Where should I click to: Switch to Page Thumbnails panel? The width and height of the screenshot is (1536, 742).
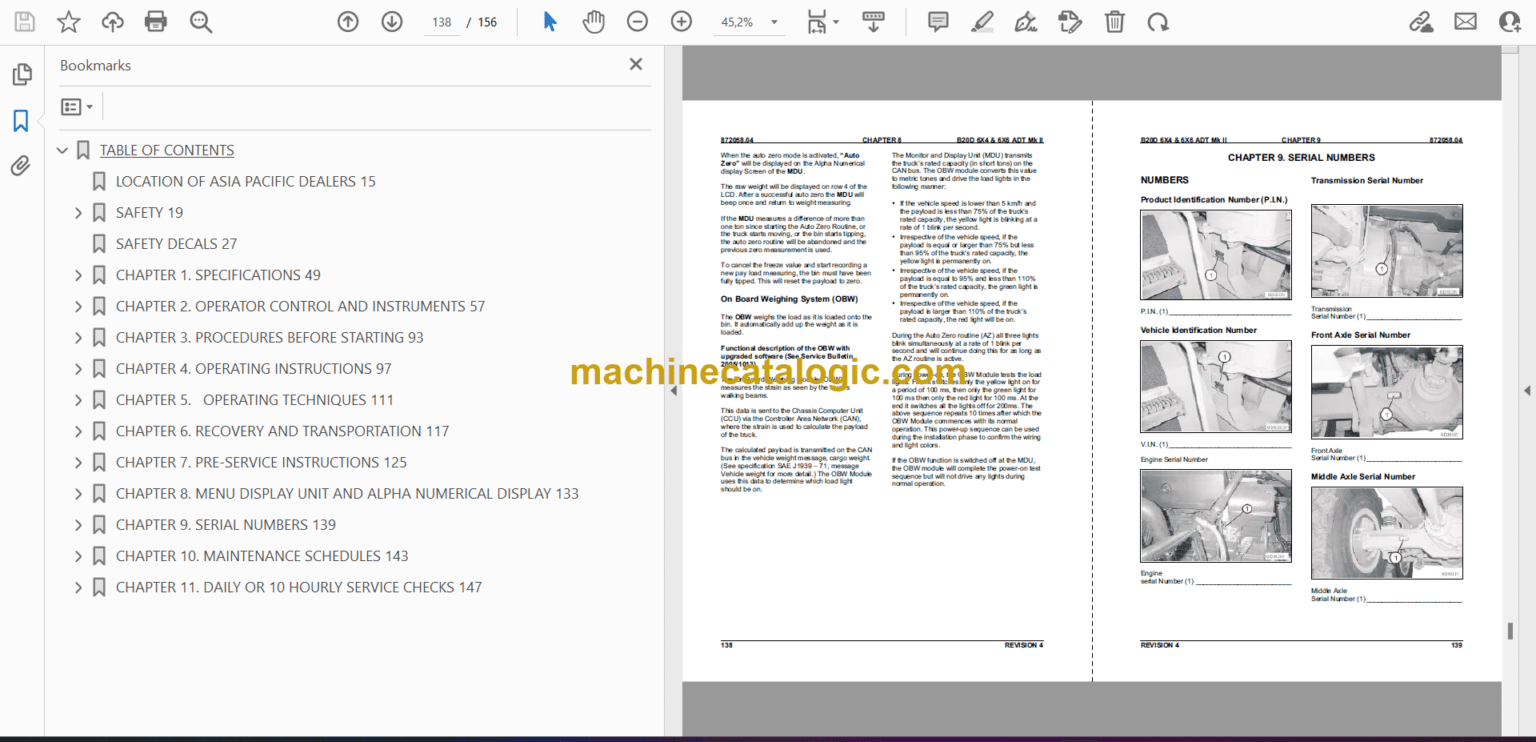20,74
